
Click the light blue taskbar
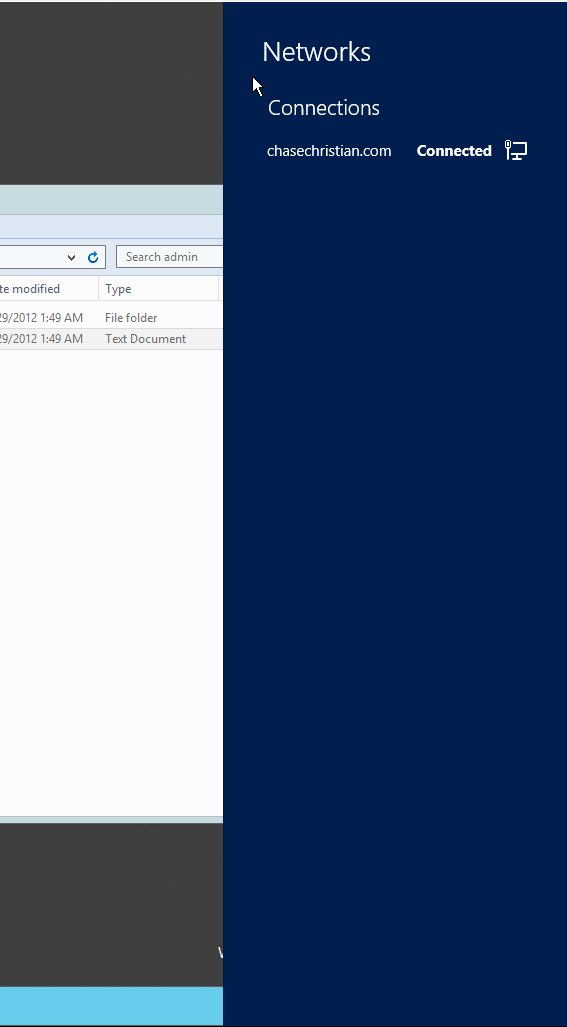[111, 1005]
